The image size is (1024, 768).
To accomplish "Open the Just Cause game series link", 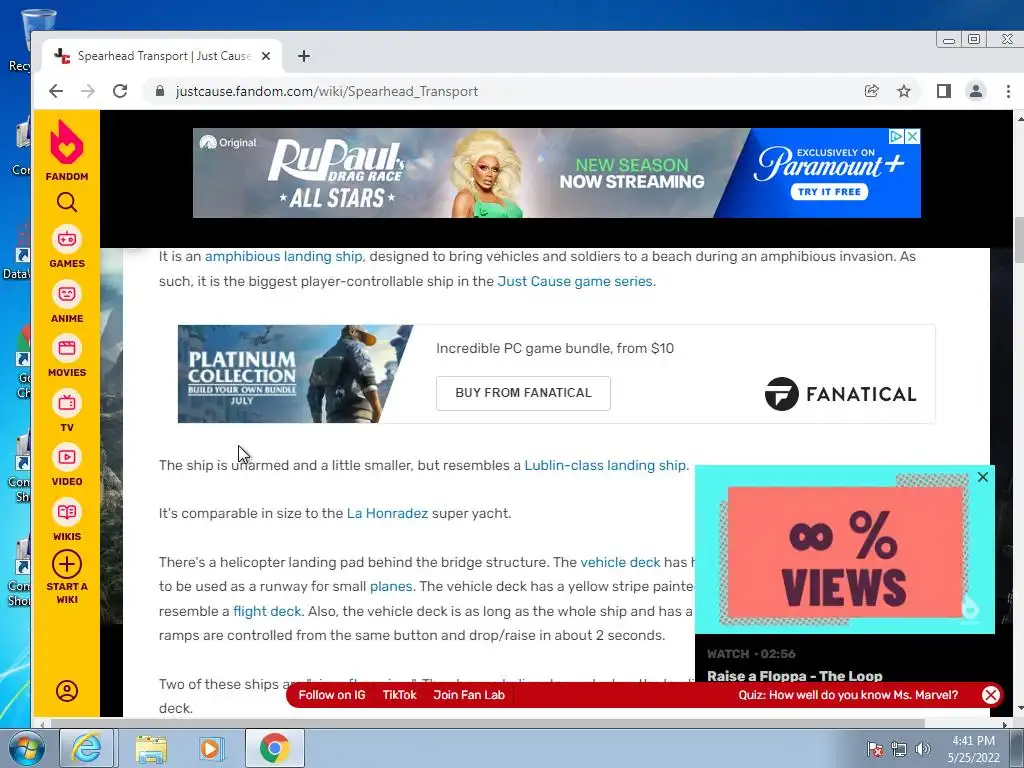I will (x=575, y=281).
